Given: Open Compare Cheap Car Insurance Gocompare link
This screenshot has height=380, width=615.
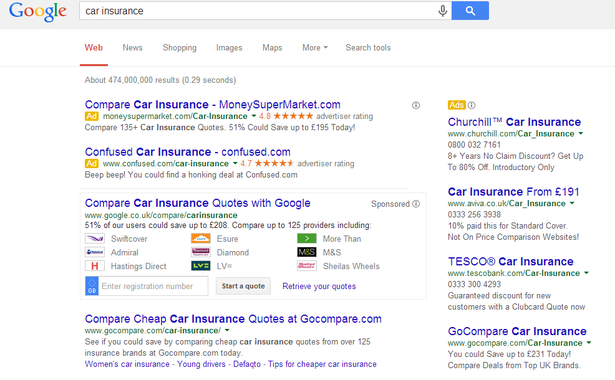Looking at the screenshot, I should [x=233, y=319].
